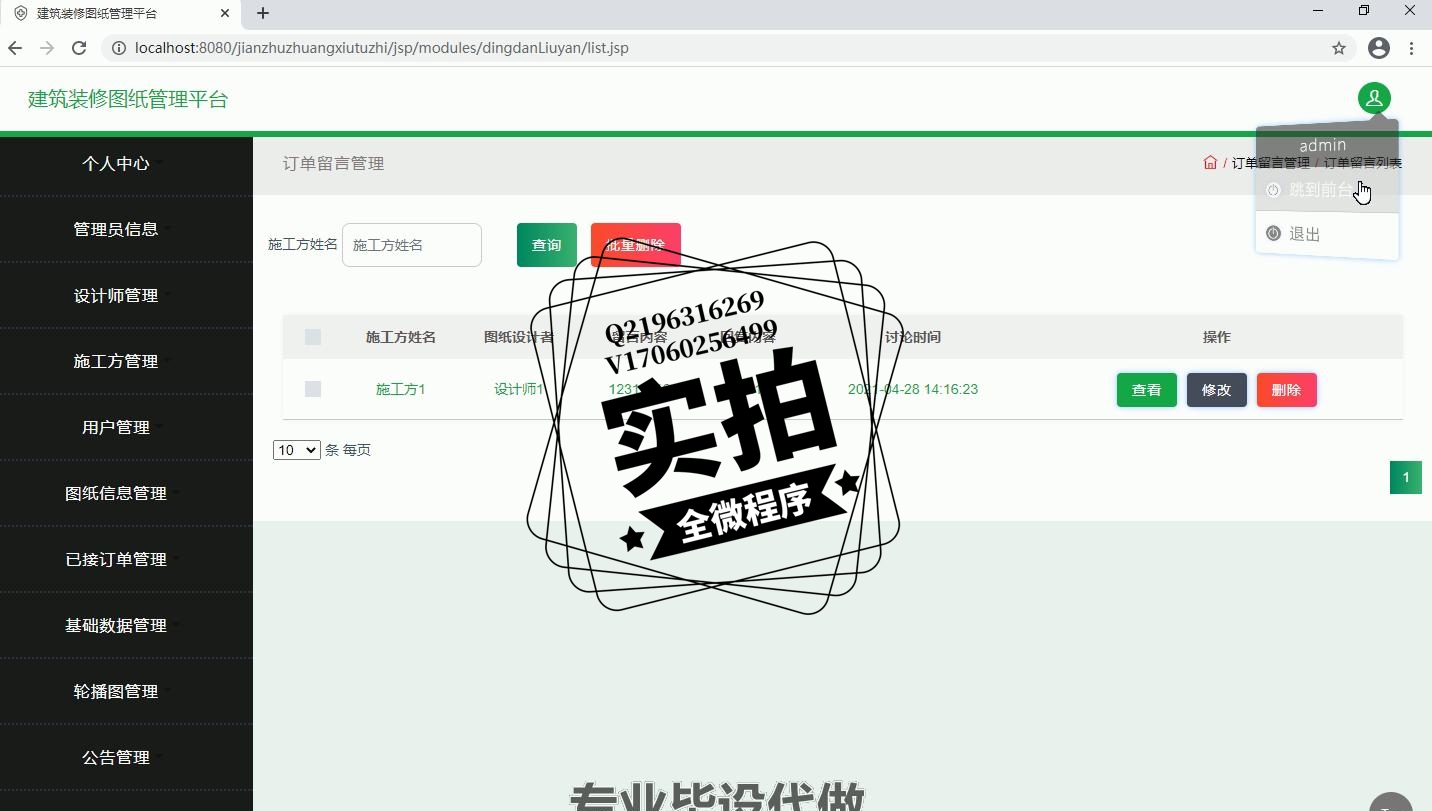Click the 批量删除 button
The width and height of the screenshot is (1432, 811).
pyautogui.click(x=636, y=245)
